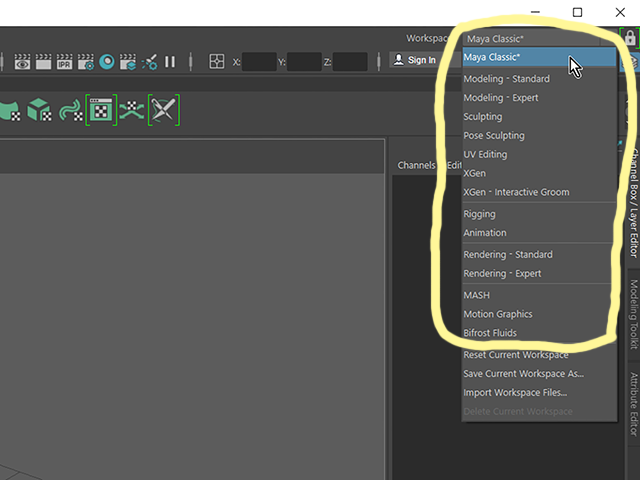The width and height of the screenshot is (640, 480).
Task: Click Import Workspace Files...
Action: (539, 392)
